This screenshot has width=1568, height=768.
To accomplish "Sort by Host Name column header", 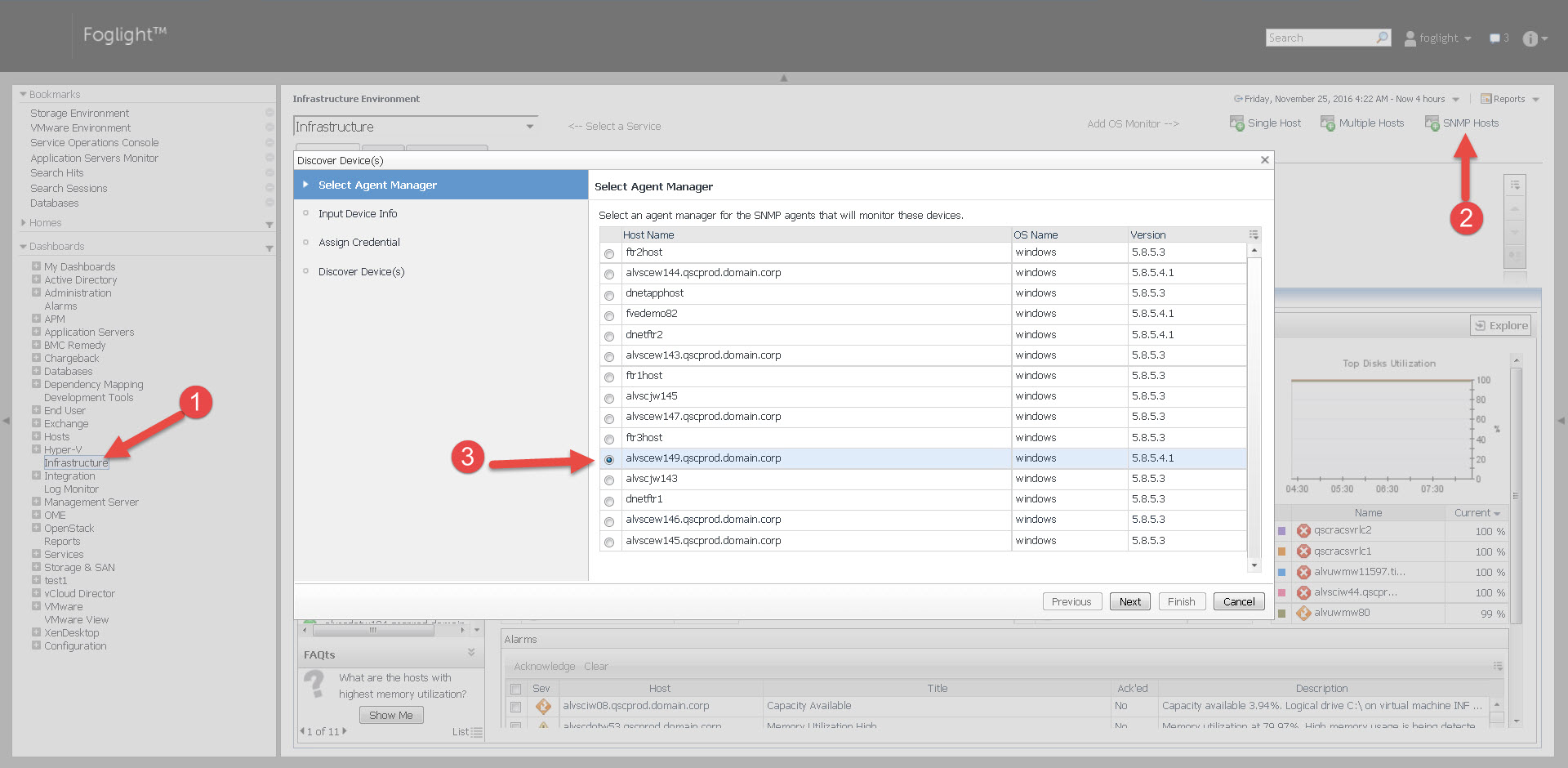I will (648, 234).
